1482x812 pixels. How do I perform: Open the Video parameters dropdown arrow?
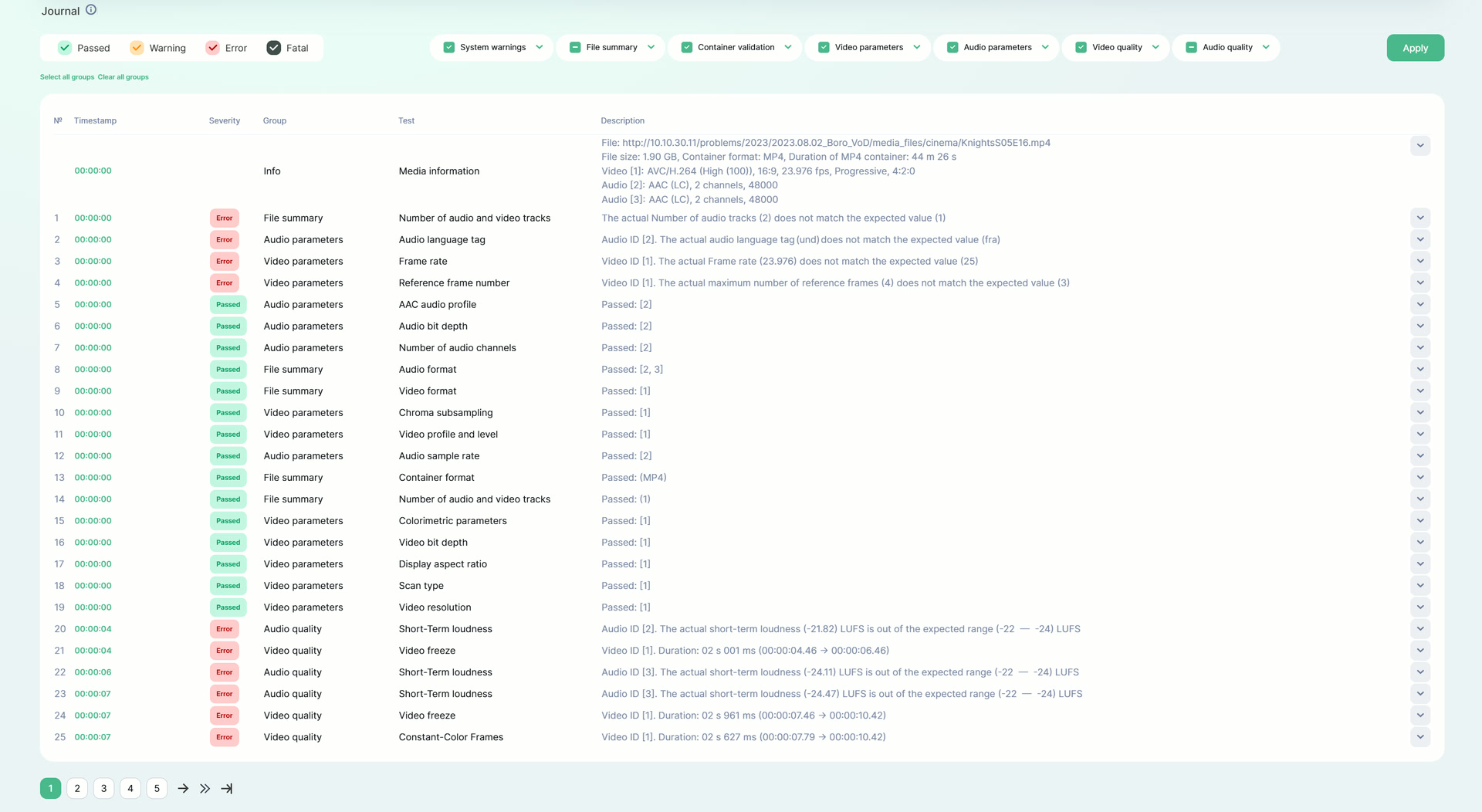[x=917, y=47]
